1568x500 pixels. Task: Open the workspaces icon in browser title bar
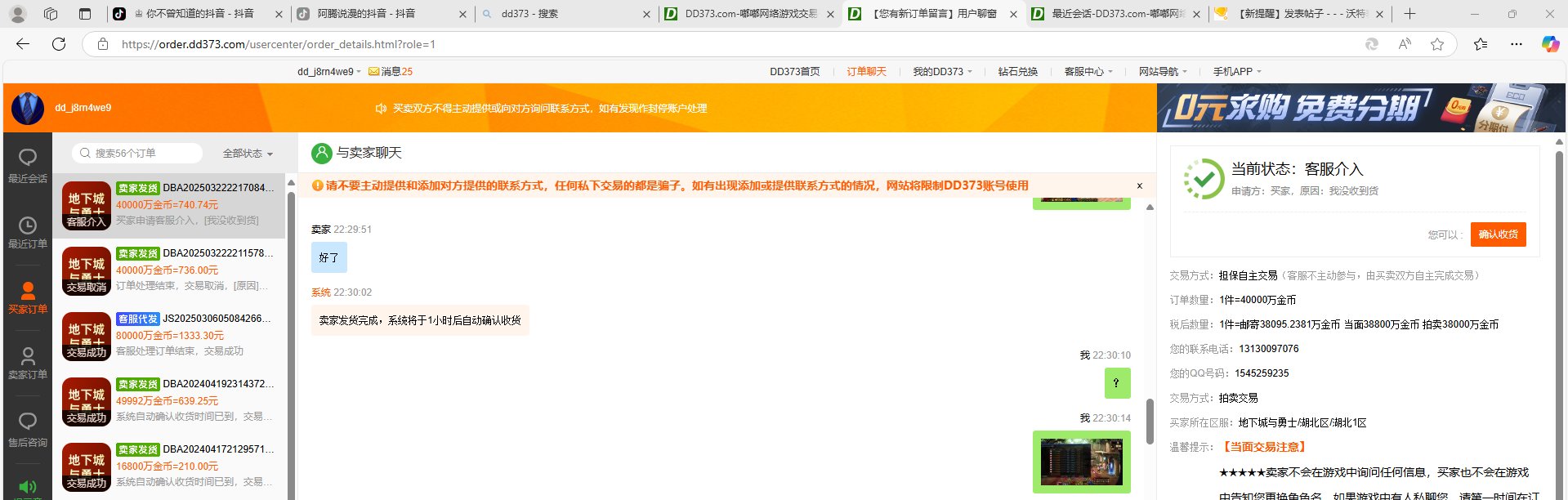(x=51, y=14)
